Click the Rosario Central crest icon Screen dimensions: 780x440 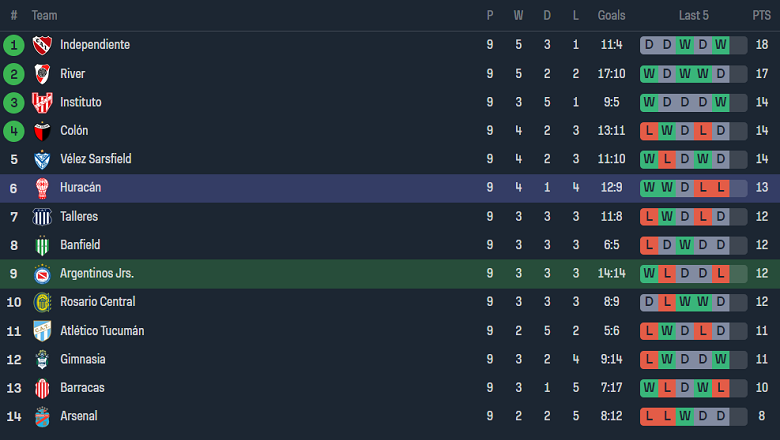pyautogui.click(x=42, y=302)
